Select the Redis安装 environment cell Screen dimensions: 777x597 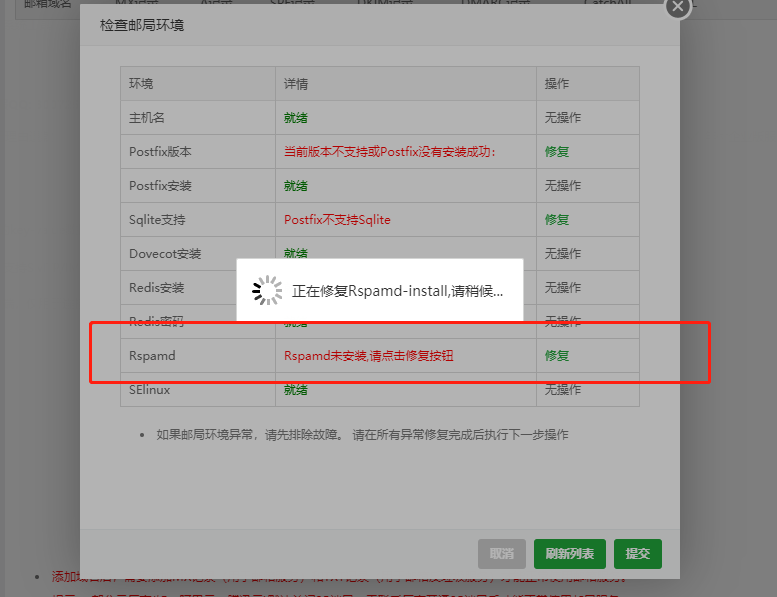[198, 287]
